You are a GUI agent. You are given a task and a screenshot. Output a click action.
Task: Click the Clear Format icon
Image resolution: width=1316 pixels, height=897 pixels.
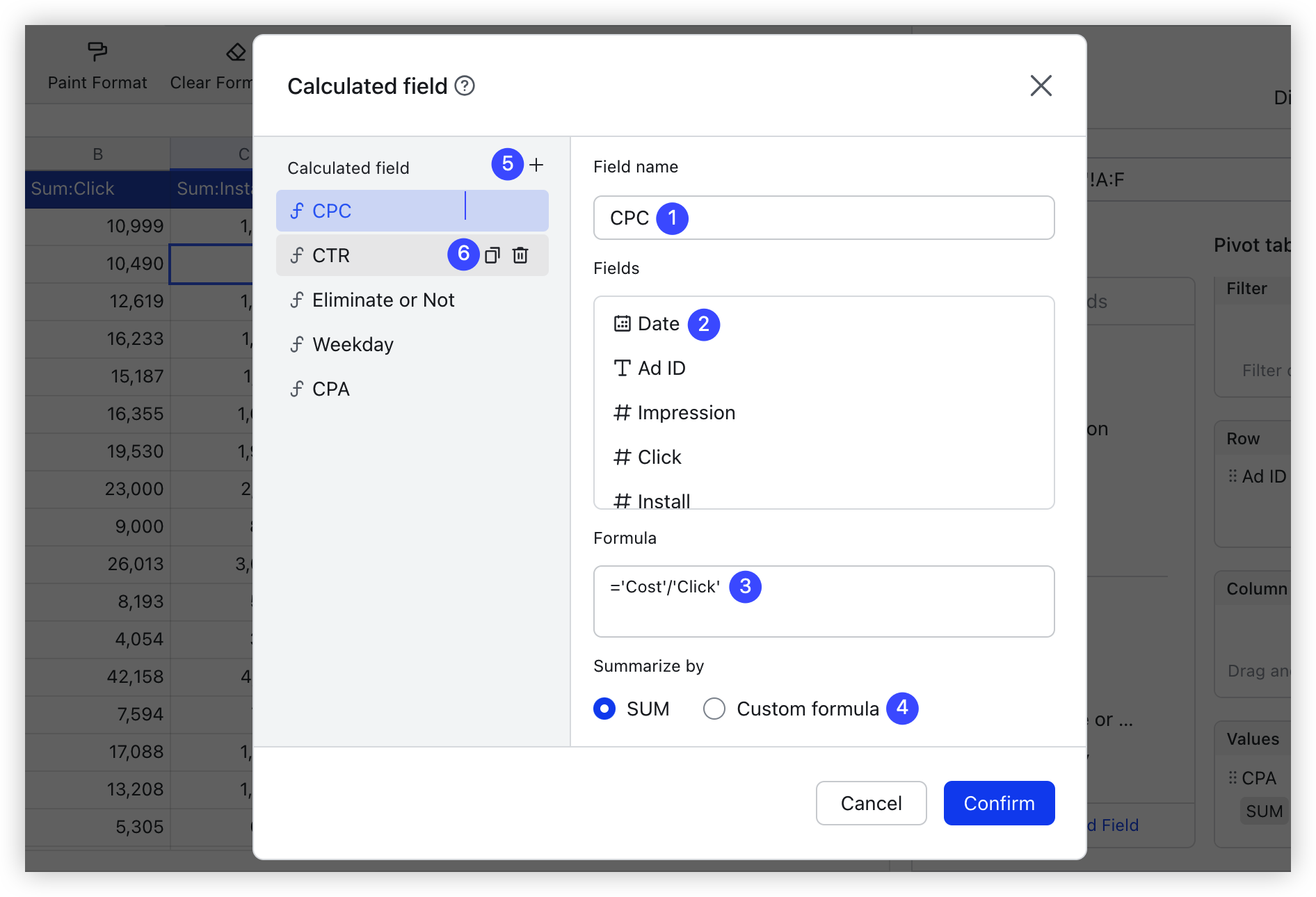tap(235, 51)
